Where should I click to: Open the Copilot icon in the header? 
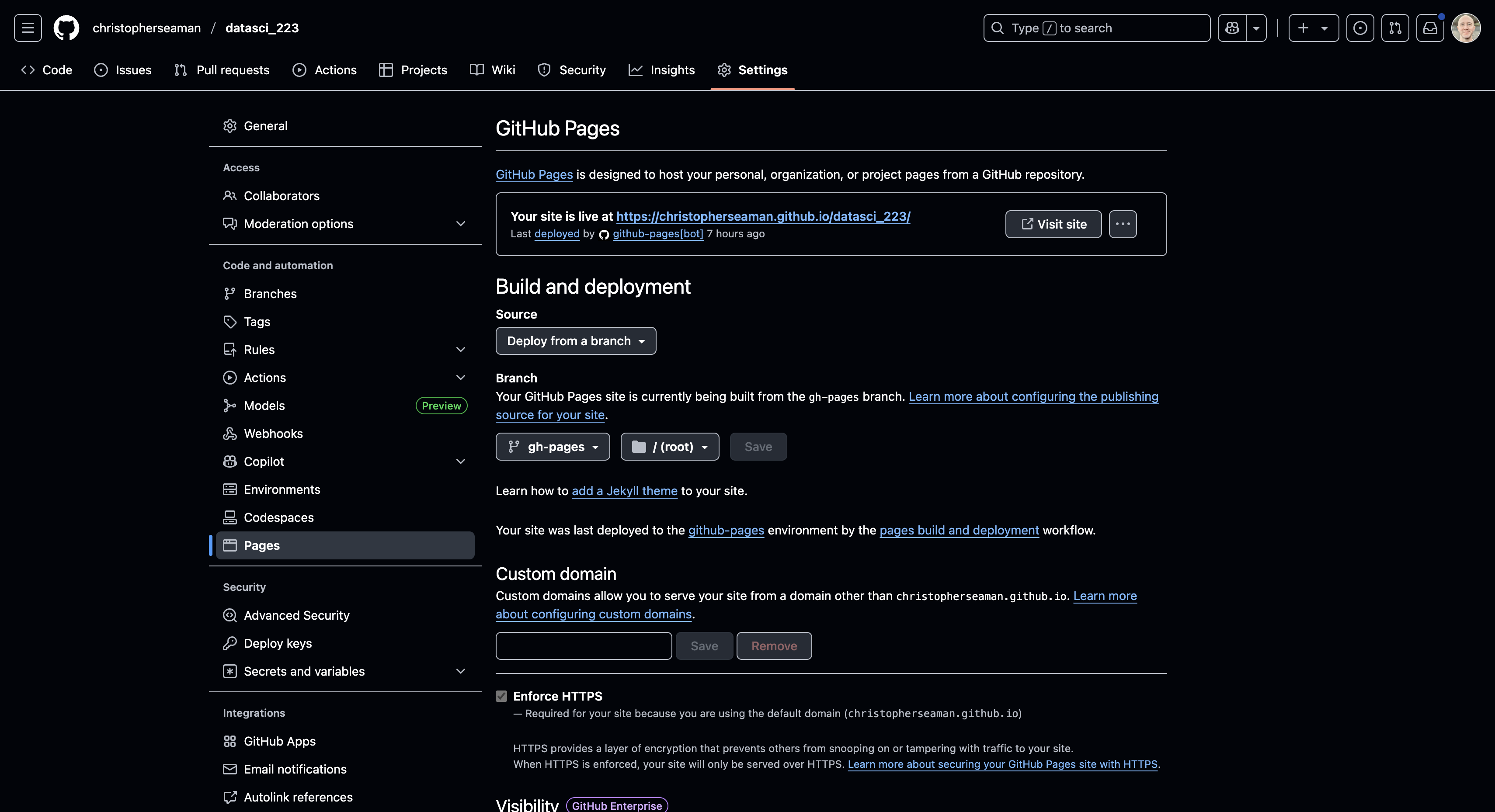click(x=1231, y=27)
